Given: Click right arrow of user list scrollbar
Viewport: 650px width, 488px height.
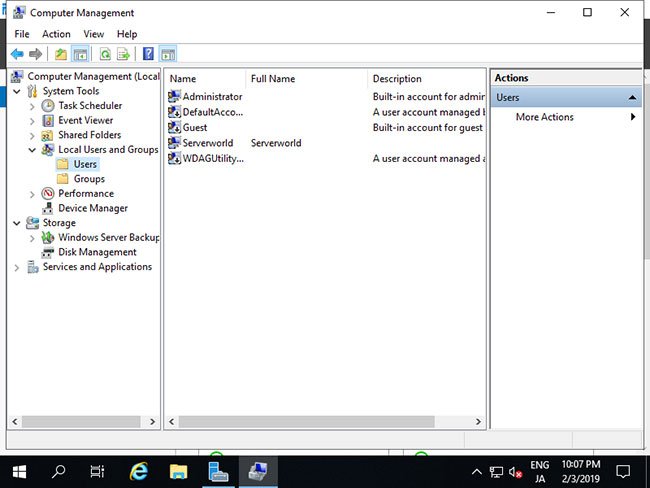Looking at the screenshot, I should (x=478, y=422).
